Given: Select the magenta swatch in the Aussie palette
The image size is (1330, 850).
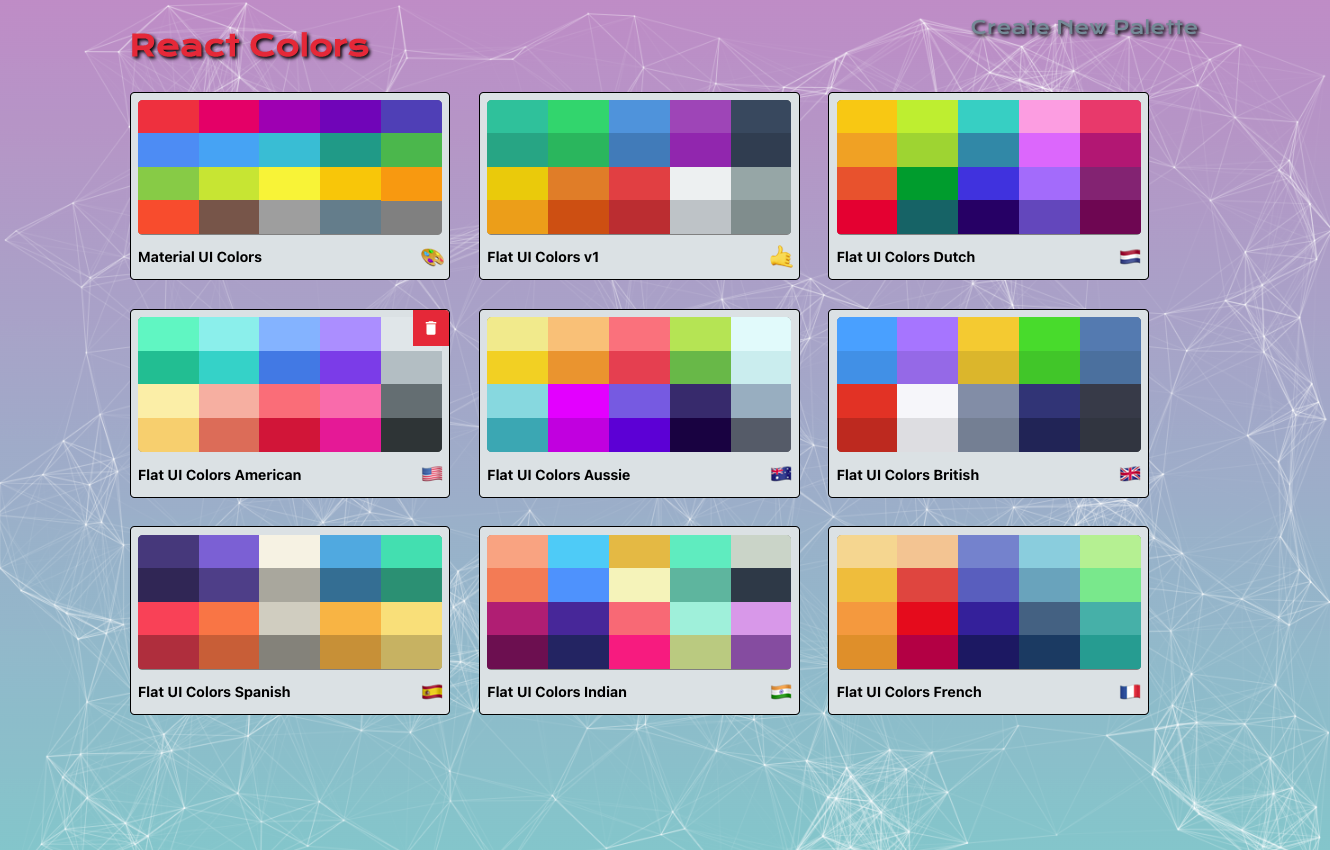Looking at the screenshot, I should [x=578, y=400].
